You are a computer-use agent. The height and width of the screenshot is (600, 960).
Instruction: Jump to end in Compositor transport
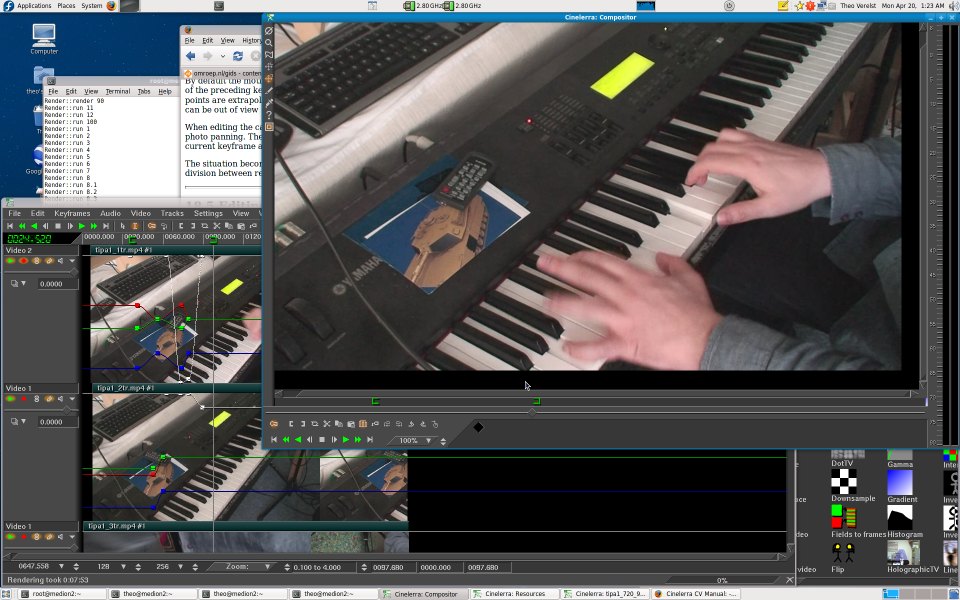[370, 440]
